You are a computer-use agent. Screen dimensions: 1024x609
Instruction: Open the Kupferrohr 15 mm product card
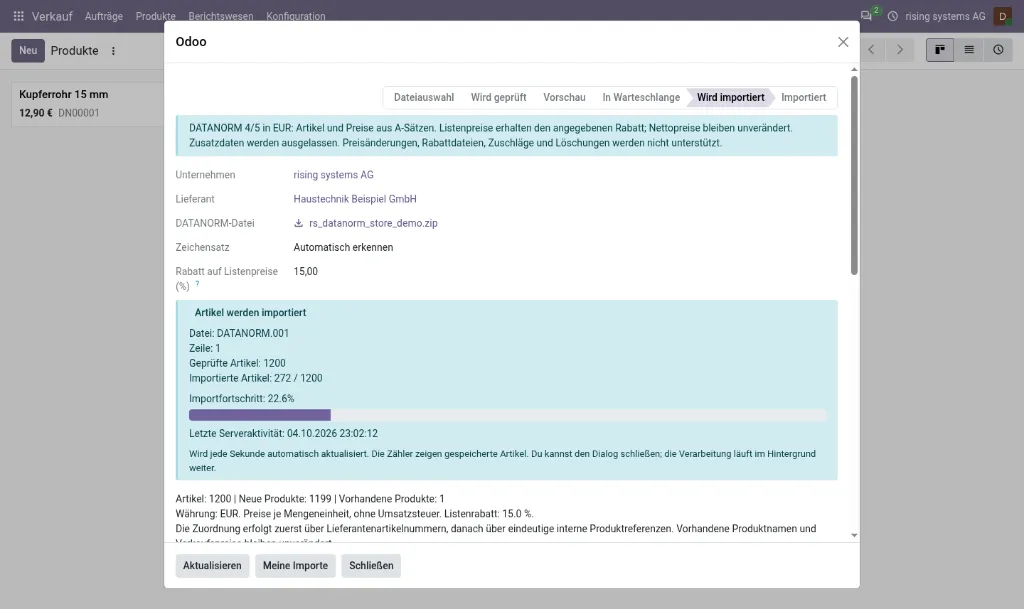click(88, 104)
